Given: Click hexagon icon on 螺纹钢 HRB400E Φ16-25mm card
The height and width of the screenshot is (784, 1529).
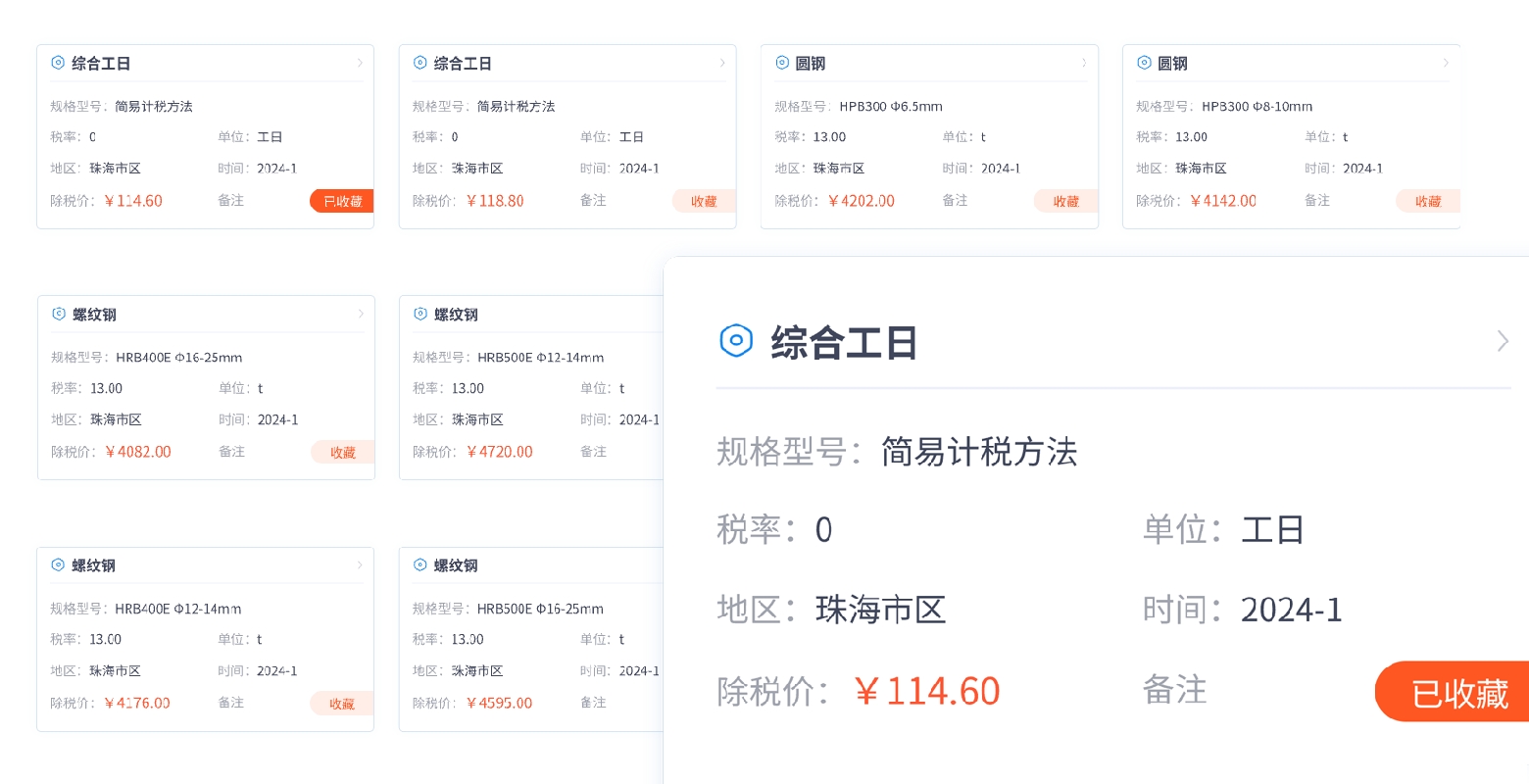Looking at the screenshot, I should pos(59,314).
